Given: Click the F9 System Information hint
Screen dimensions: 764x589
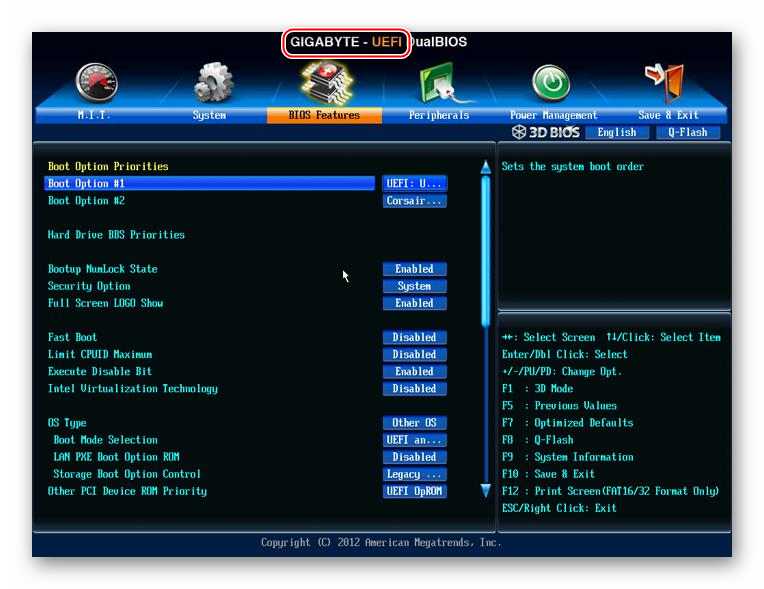Looking at the screenshot, I should 568,457.
